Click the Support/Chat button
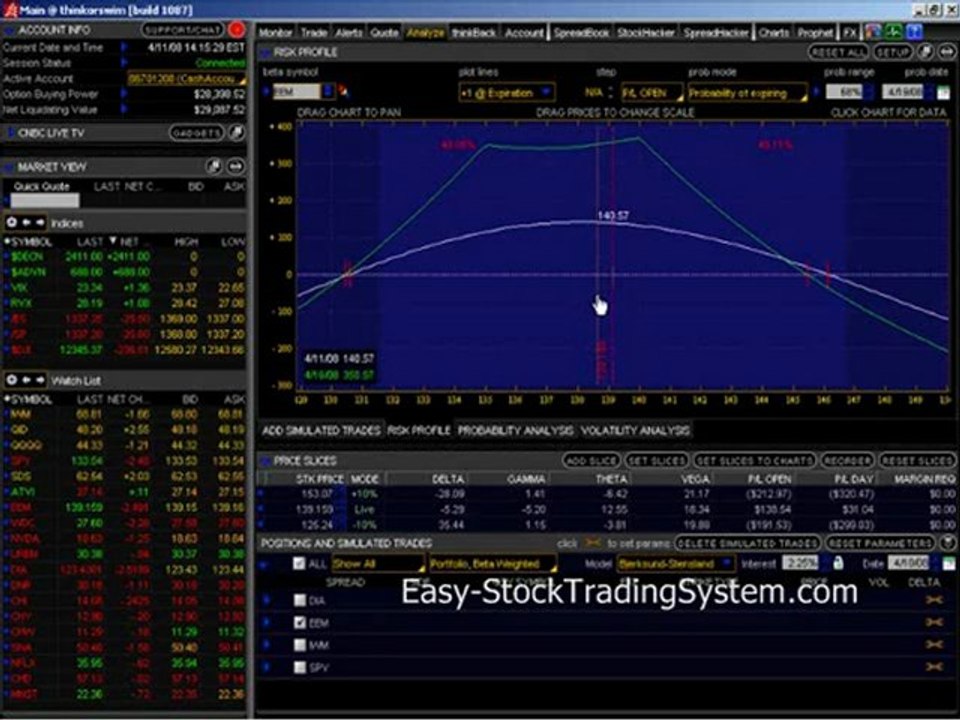 (182, 29)
